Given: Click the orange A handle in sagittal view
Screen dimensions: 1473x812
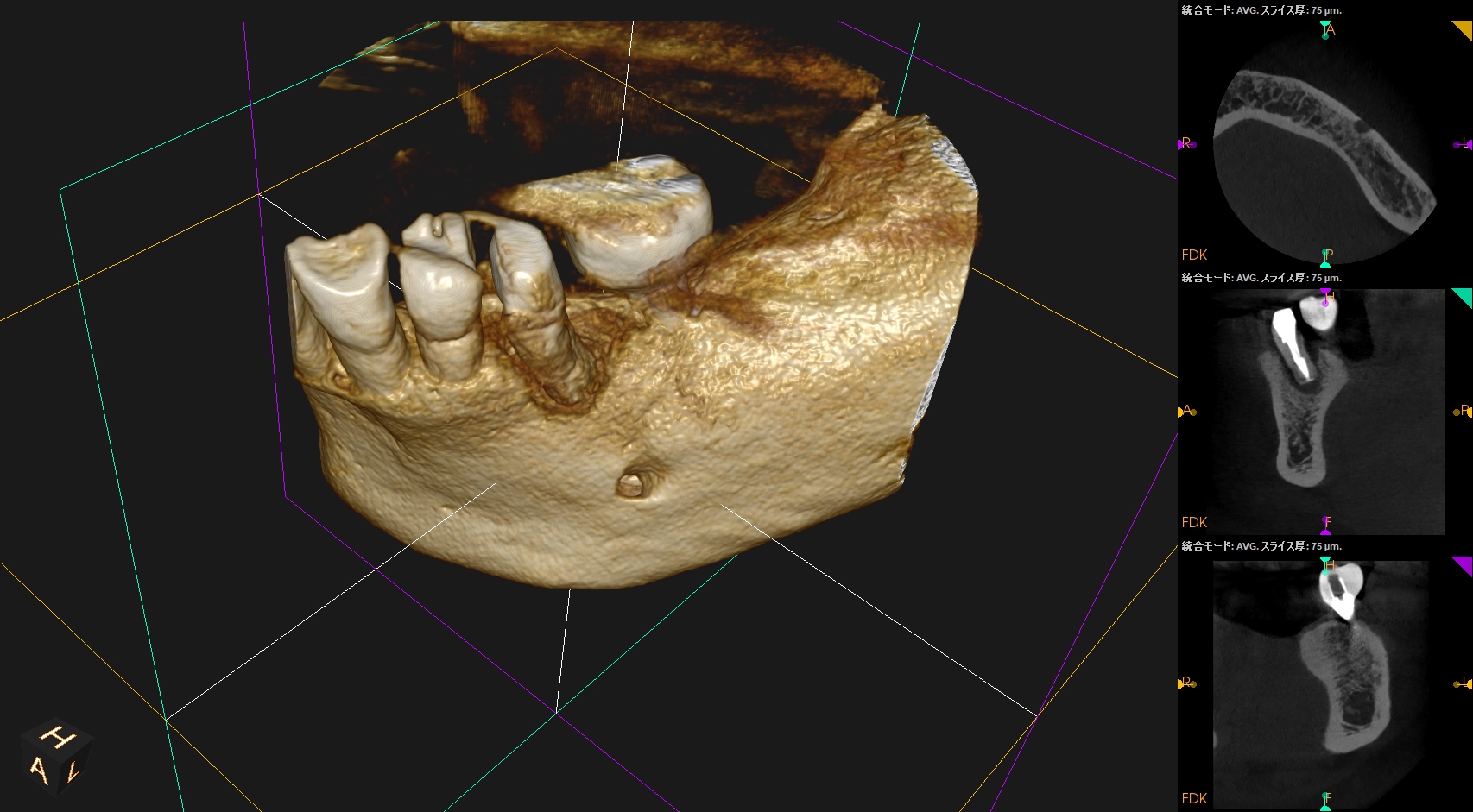Looking at the screenshot, I should click(1185, 412).
